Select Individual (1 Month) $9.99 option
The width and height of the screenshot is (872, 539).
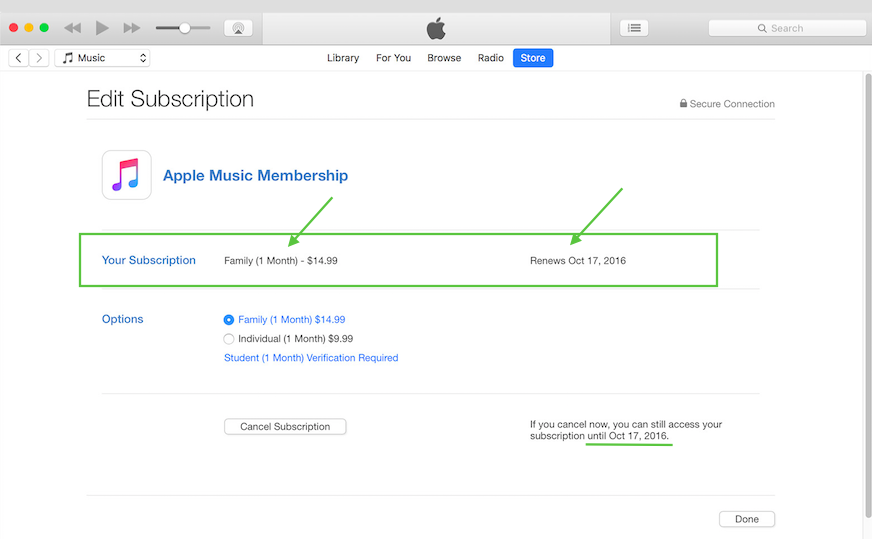(x=229, y=339)
